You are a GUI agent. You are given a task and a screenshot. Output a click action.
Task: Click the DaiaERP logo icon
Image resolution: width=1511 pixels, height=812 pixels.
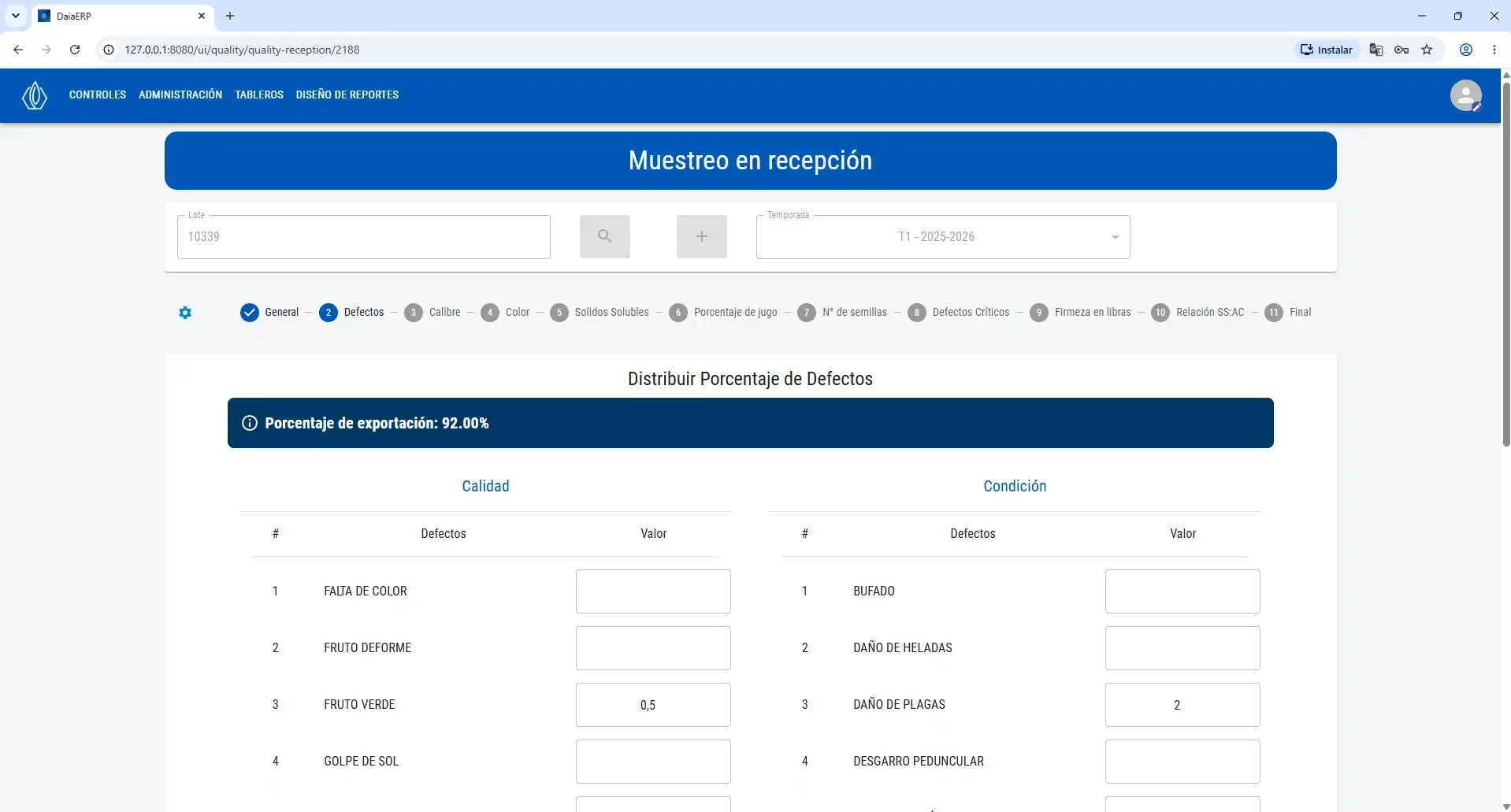(35, 95)
